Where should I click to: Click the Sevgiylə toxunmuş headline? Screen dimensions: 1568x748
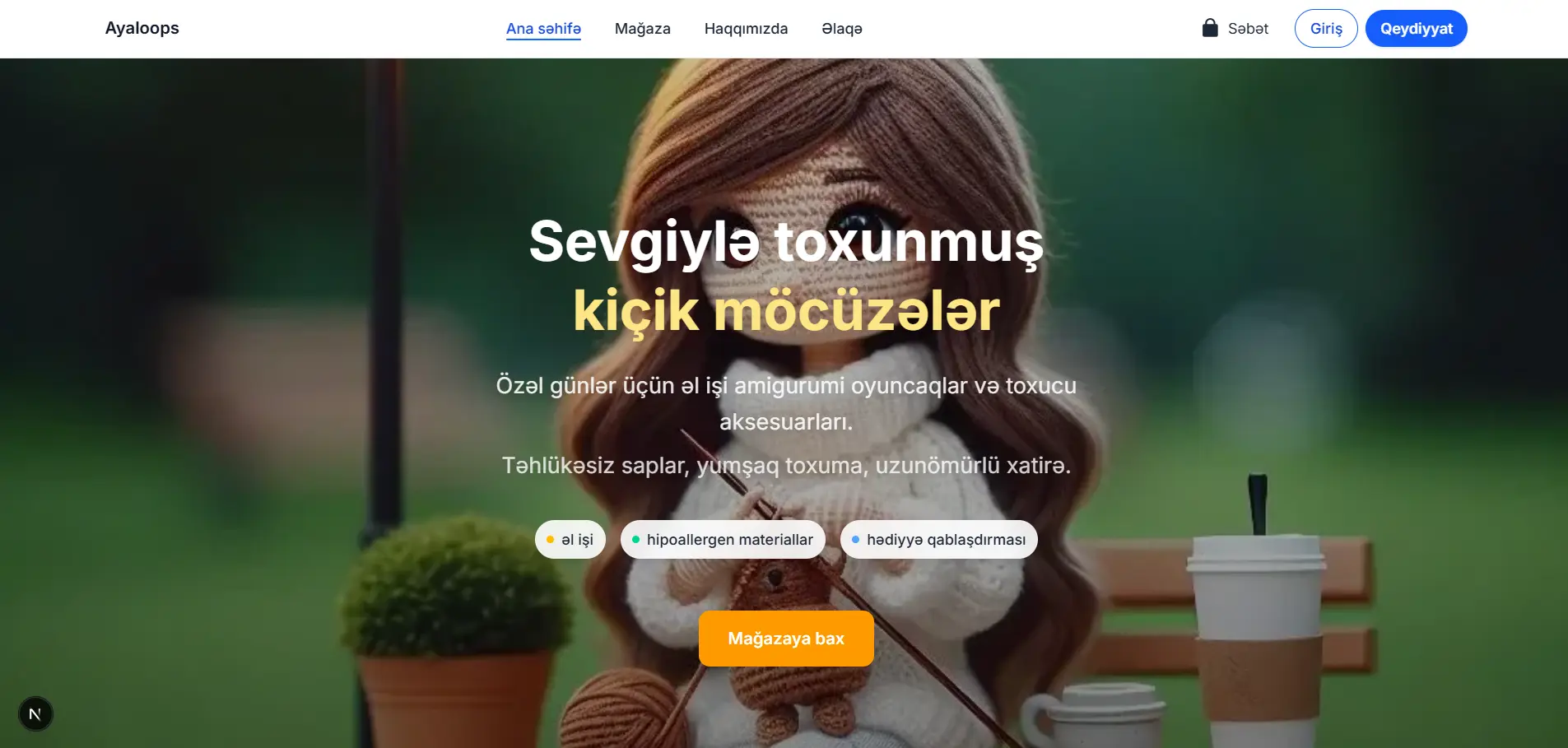786,243
